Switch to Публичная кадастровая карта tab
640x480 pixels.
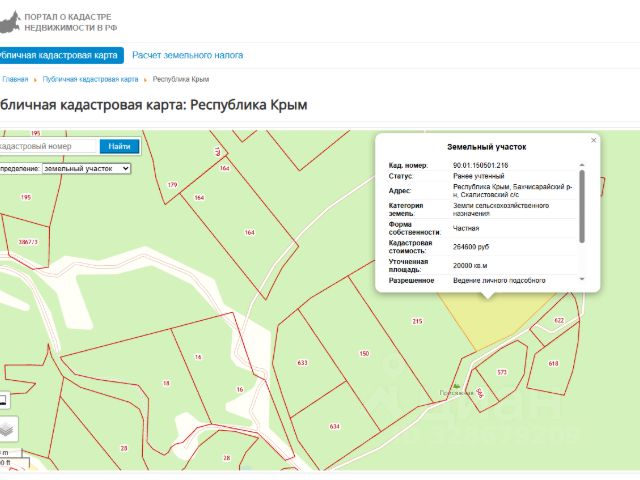click(60, 55)
